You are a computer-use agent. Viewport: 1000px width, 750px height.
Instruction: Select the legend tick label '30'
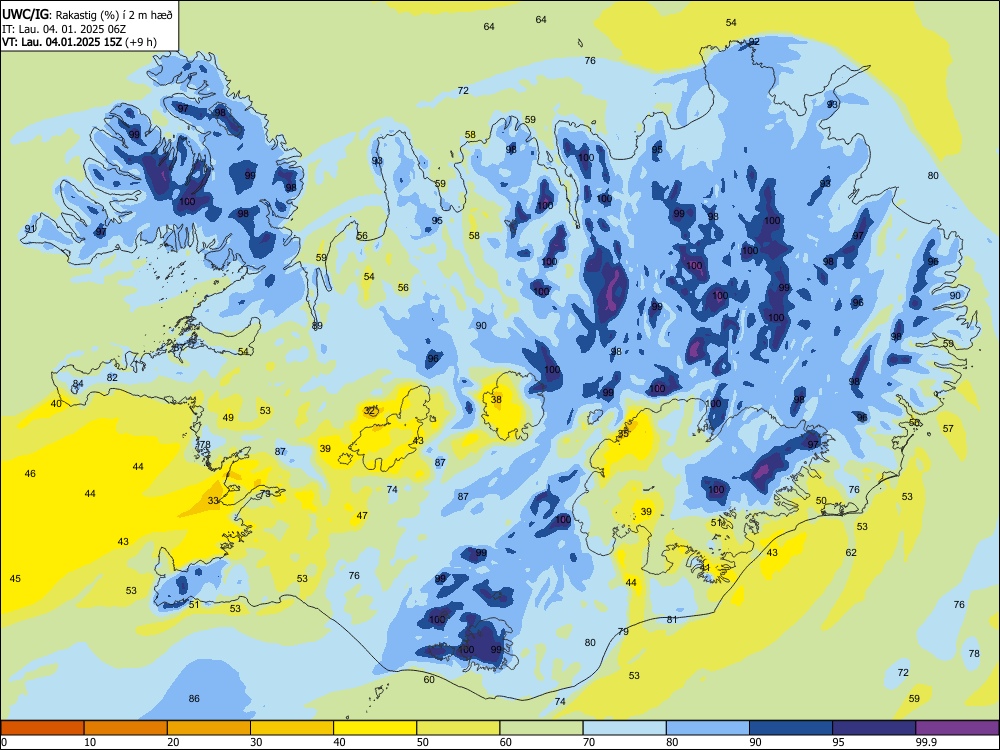pos(256,742)
